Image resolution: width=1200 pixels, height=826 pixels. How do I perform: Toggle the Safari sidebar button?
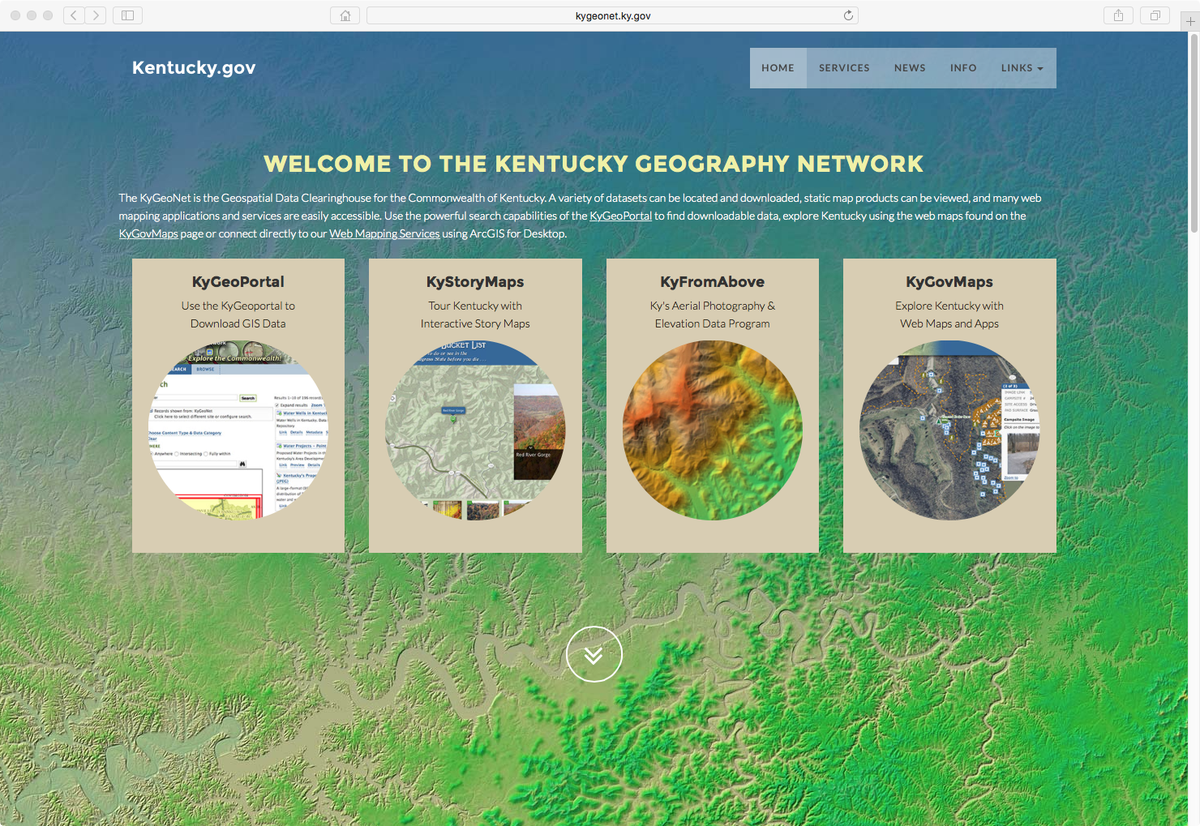[128, 15]
